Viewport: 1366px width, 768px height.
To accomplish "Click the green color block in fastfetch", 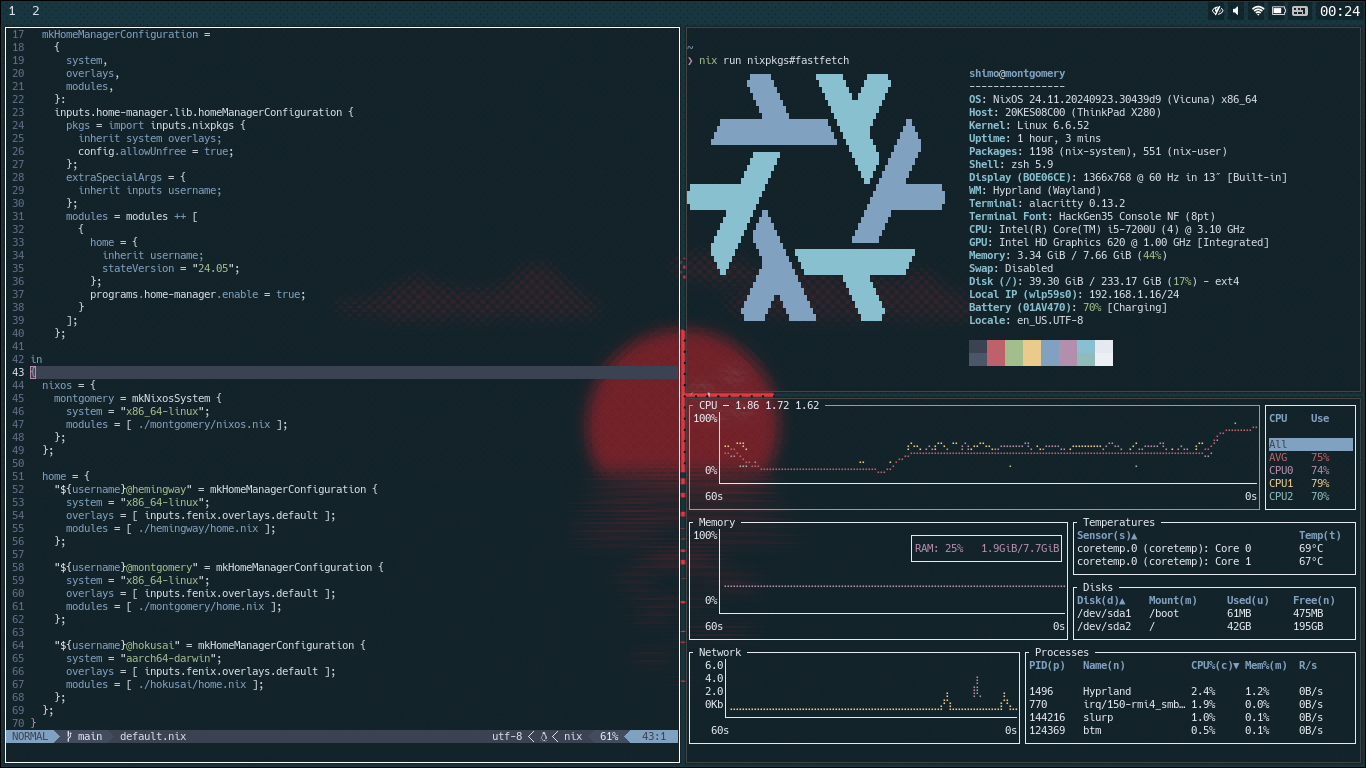I will (1014, 353).
